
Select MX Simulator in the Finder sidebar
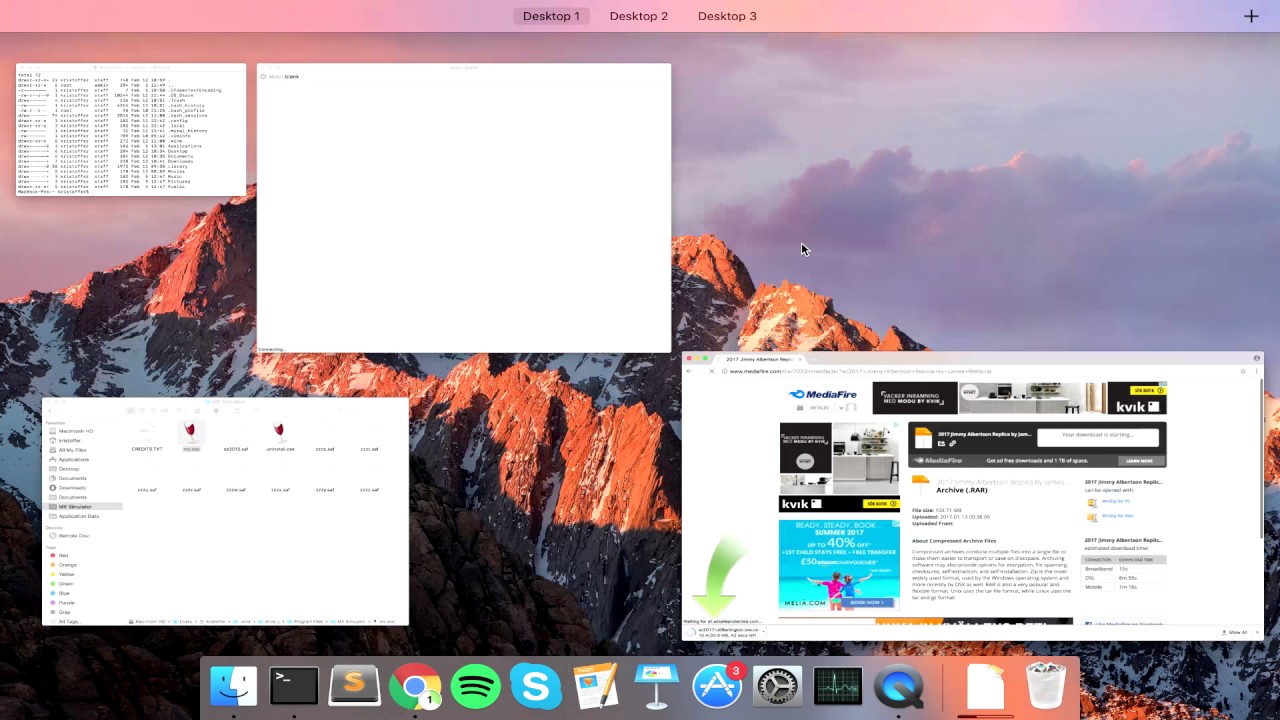click(x=84, y=507)
